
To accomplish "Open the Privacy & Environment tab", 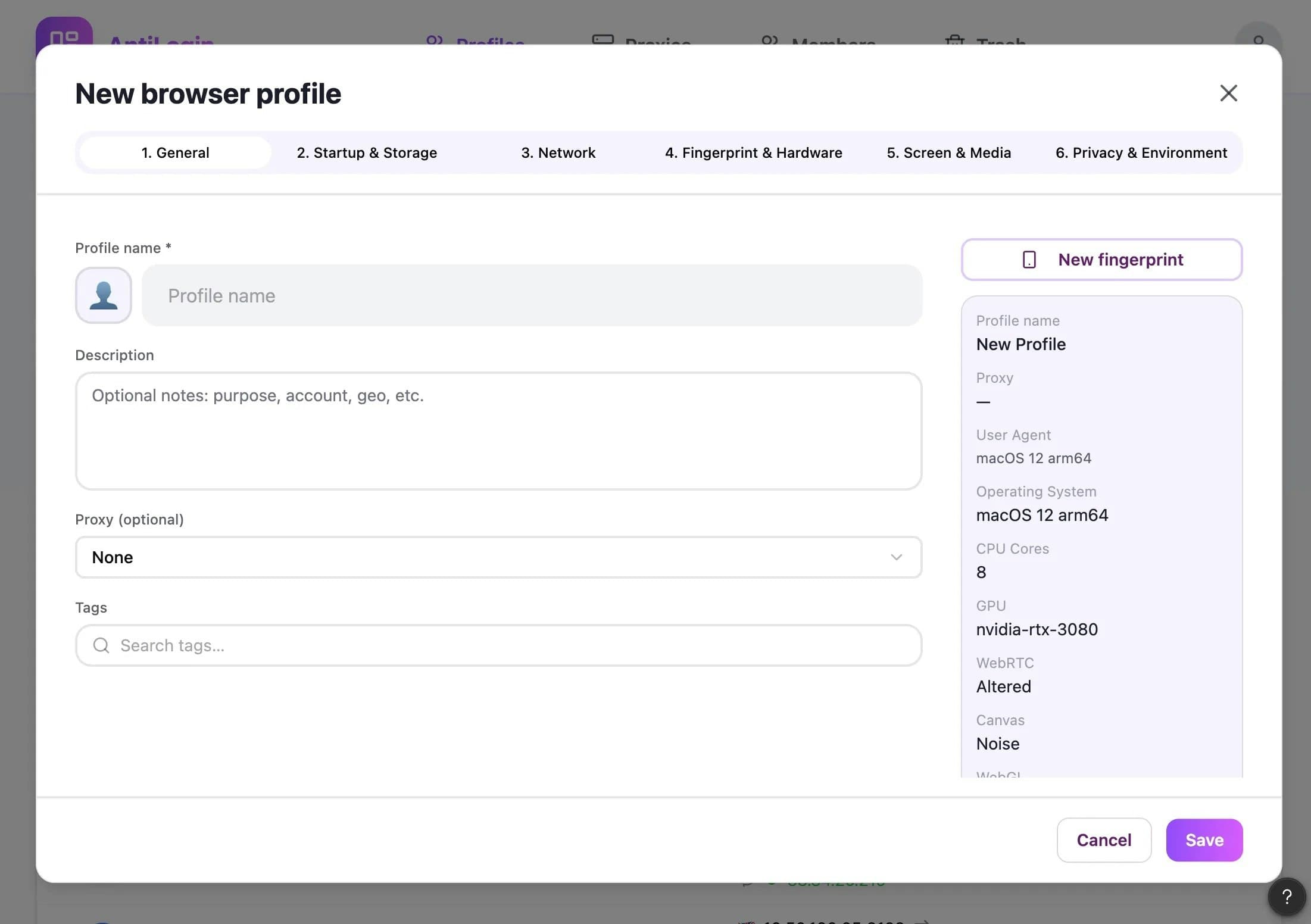I will pyautogui.click(x=1141, y=152).
